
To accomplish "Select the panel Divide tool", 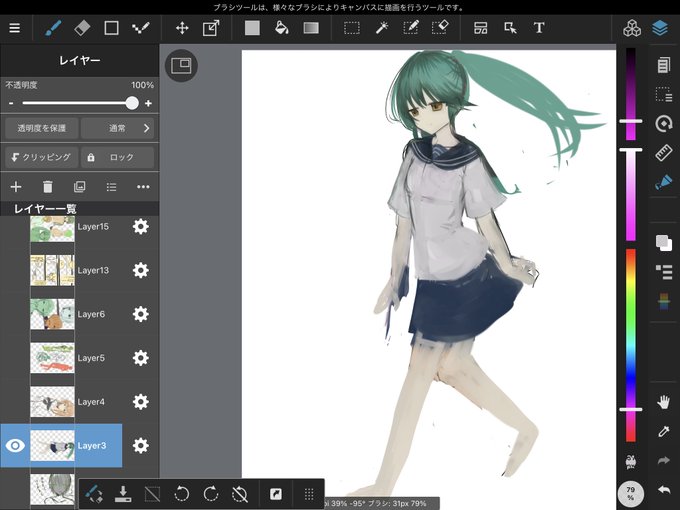I will pyautogui.click(x=481, y=29).
